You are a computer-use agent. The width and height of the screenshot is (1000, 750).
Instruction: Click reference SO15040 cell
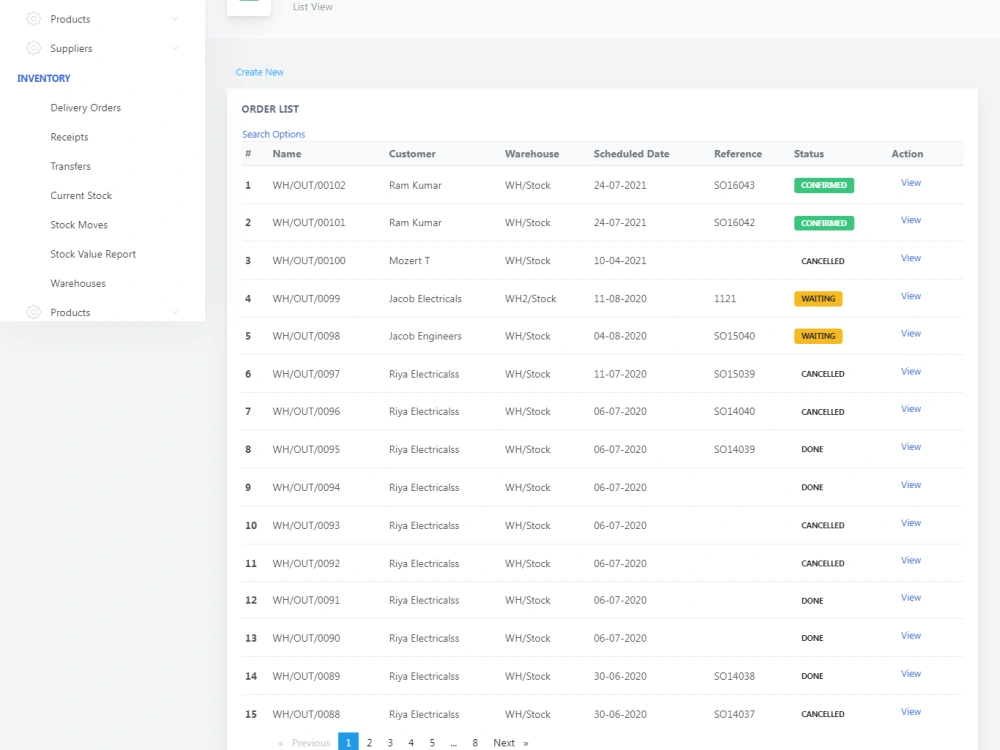point(735,336)
